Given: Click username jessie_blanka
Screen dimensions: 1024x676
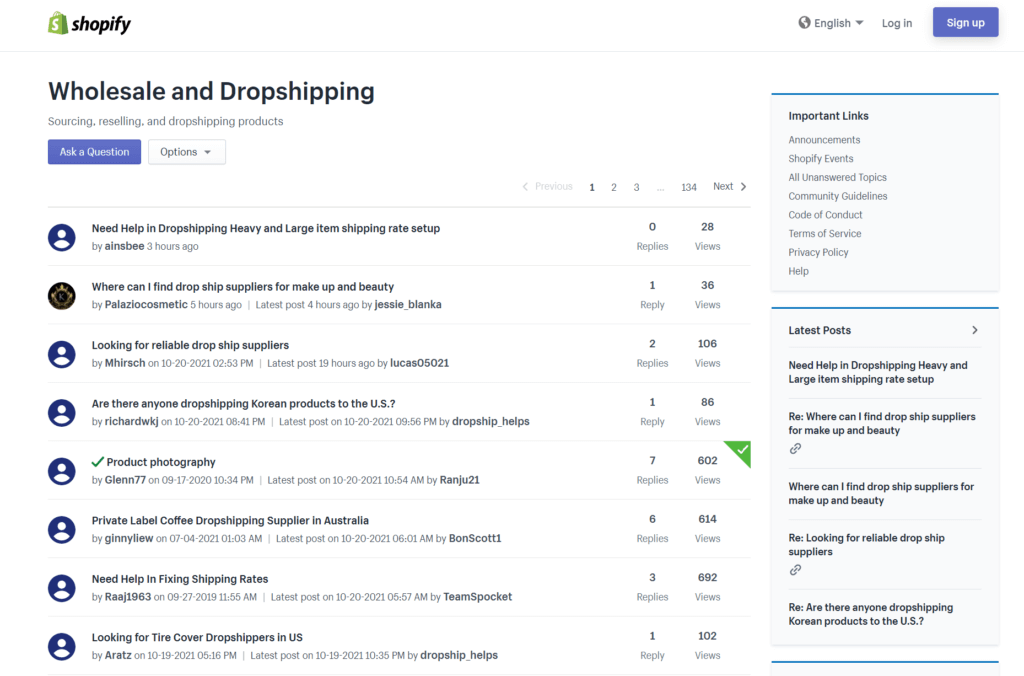Looking at the screenshot, I should (x=408, y=304).
